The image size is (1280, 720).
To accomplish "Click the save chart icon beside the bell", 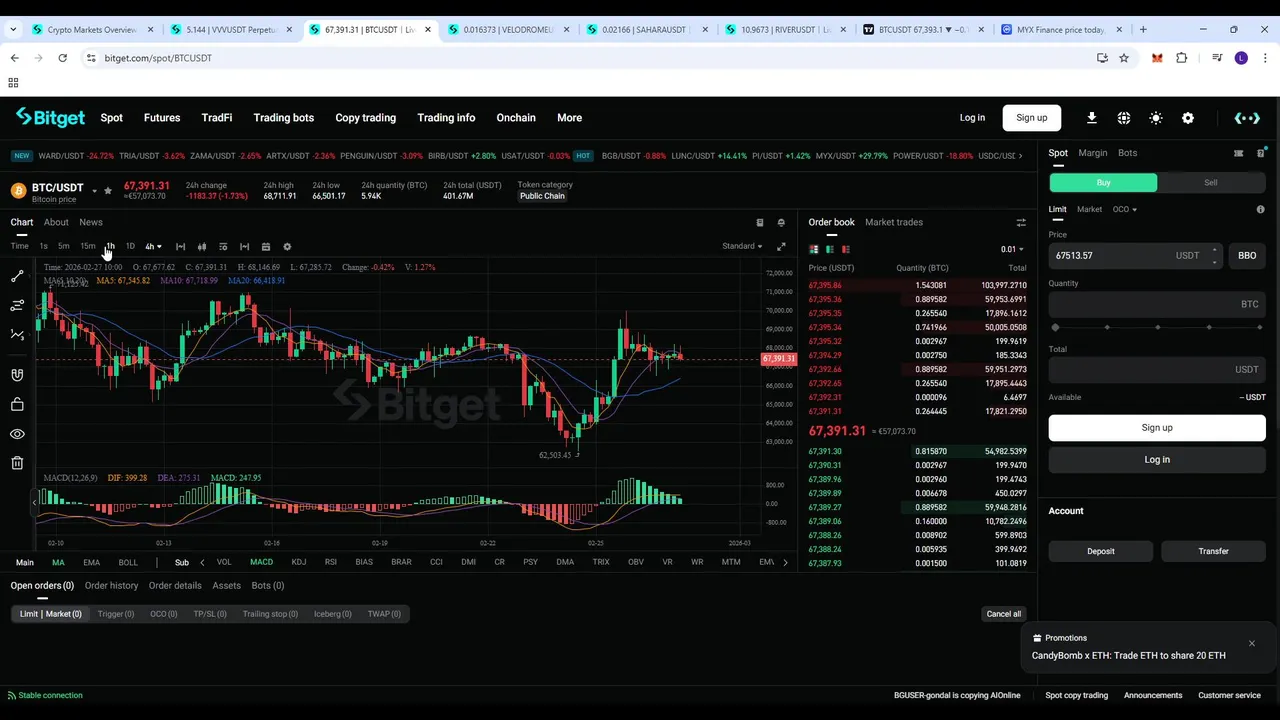I will click(760, 223).
